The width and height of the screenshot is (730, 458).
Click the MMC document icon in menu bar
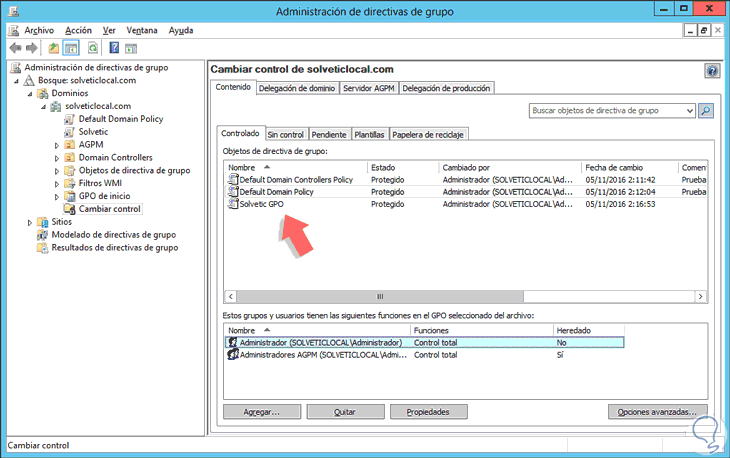coord(14,30)
